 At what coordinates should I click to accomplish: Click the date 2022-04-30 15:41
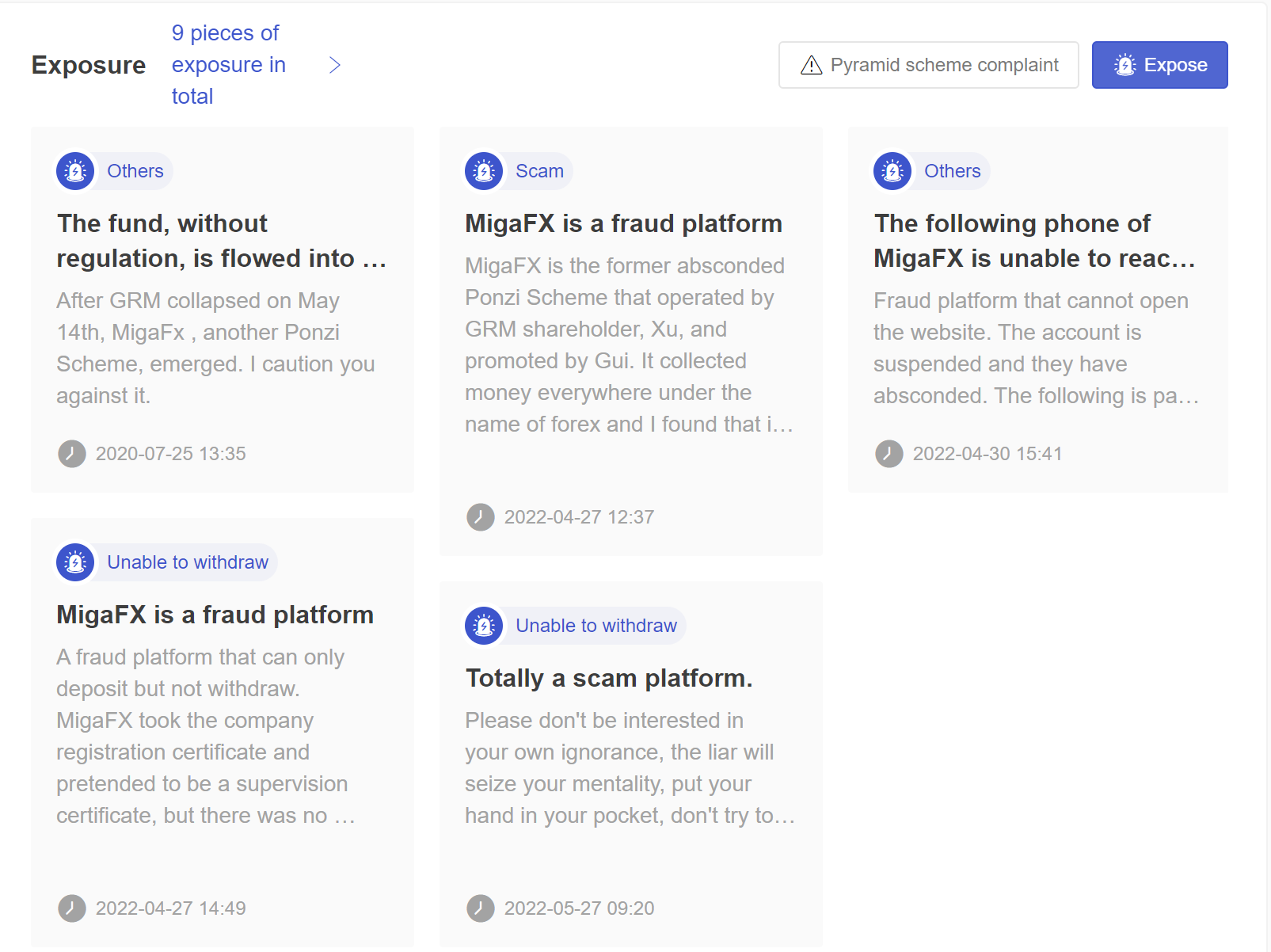click(987, 454)
